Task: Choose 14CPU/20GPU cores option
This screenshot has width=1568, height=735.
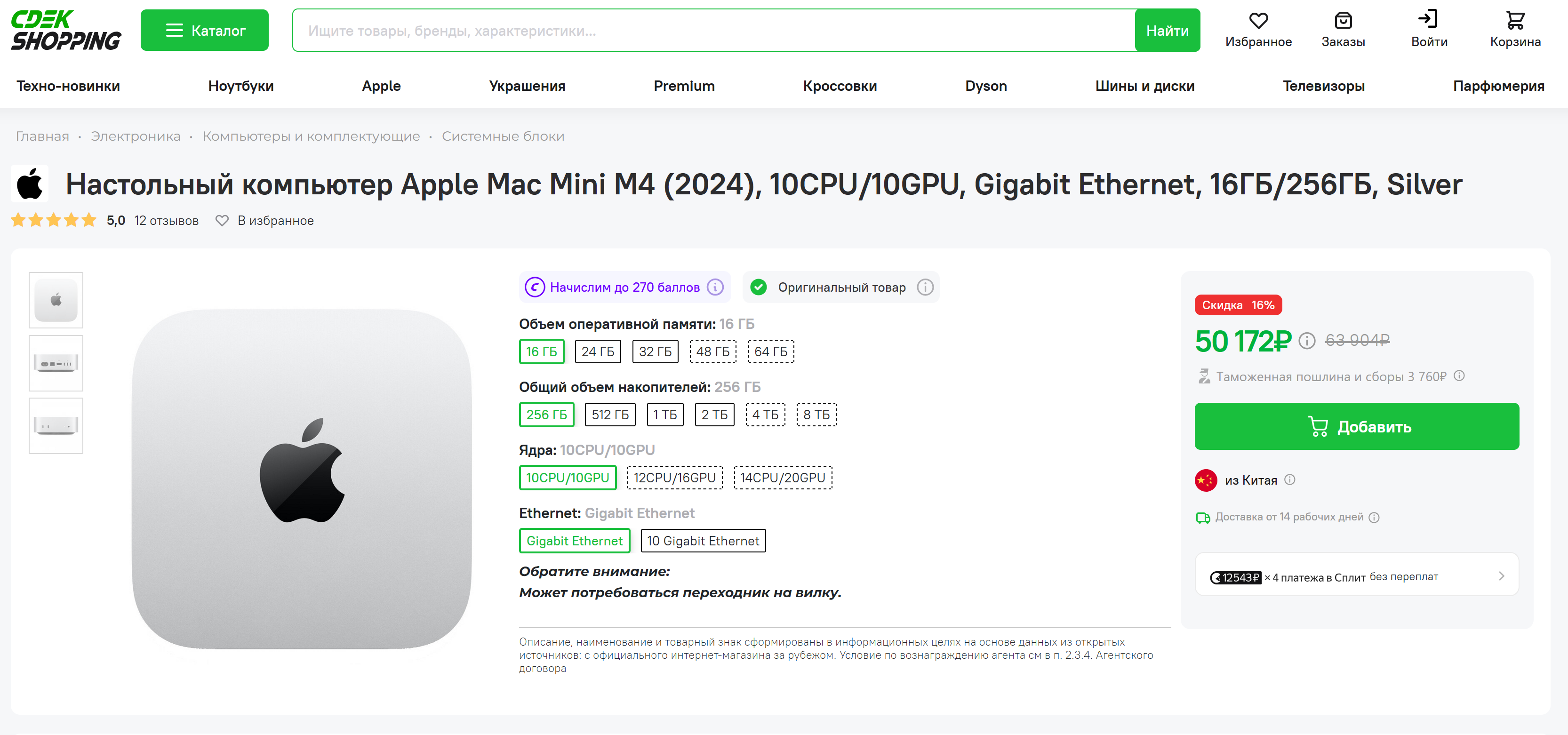Action: click(x=783, y=478)
